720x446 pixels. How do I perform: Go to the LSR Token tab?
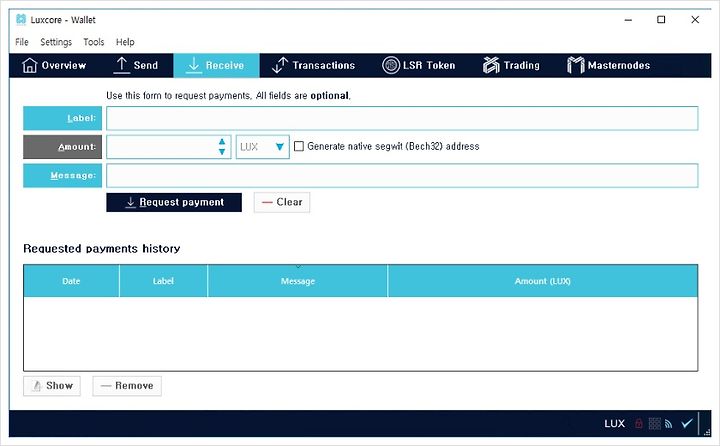[x=419, y=65]
